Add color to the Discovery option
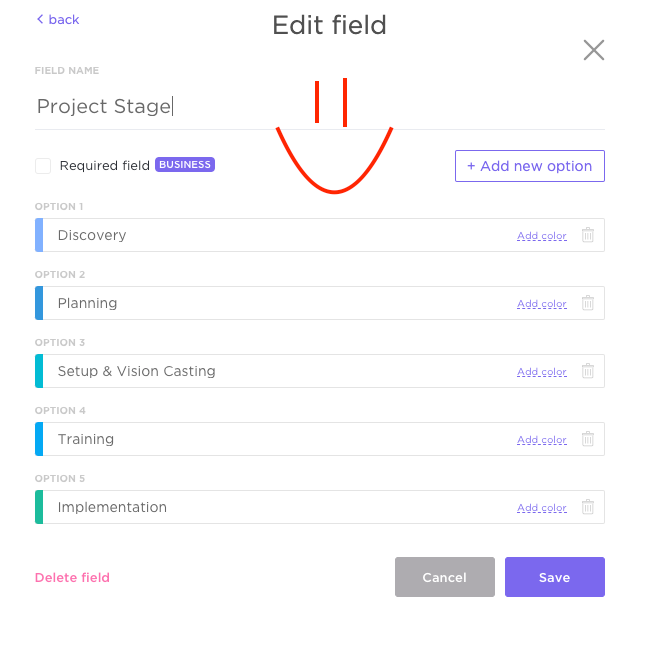Viewport: 646px width, 646px height. tap(542, 236)
